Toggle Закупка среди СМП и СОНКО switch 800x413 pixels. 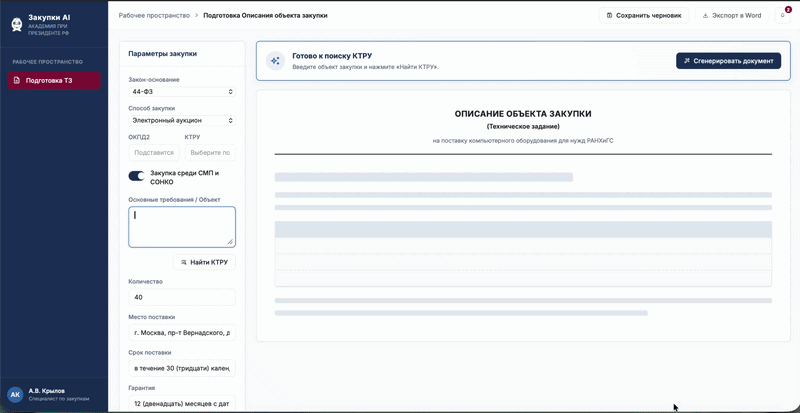click(137, 176)
